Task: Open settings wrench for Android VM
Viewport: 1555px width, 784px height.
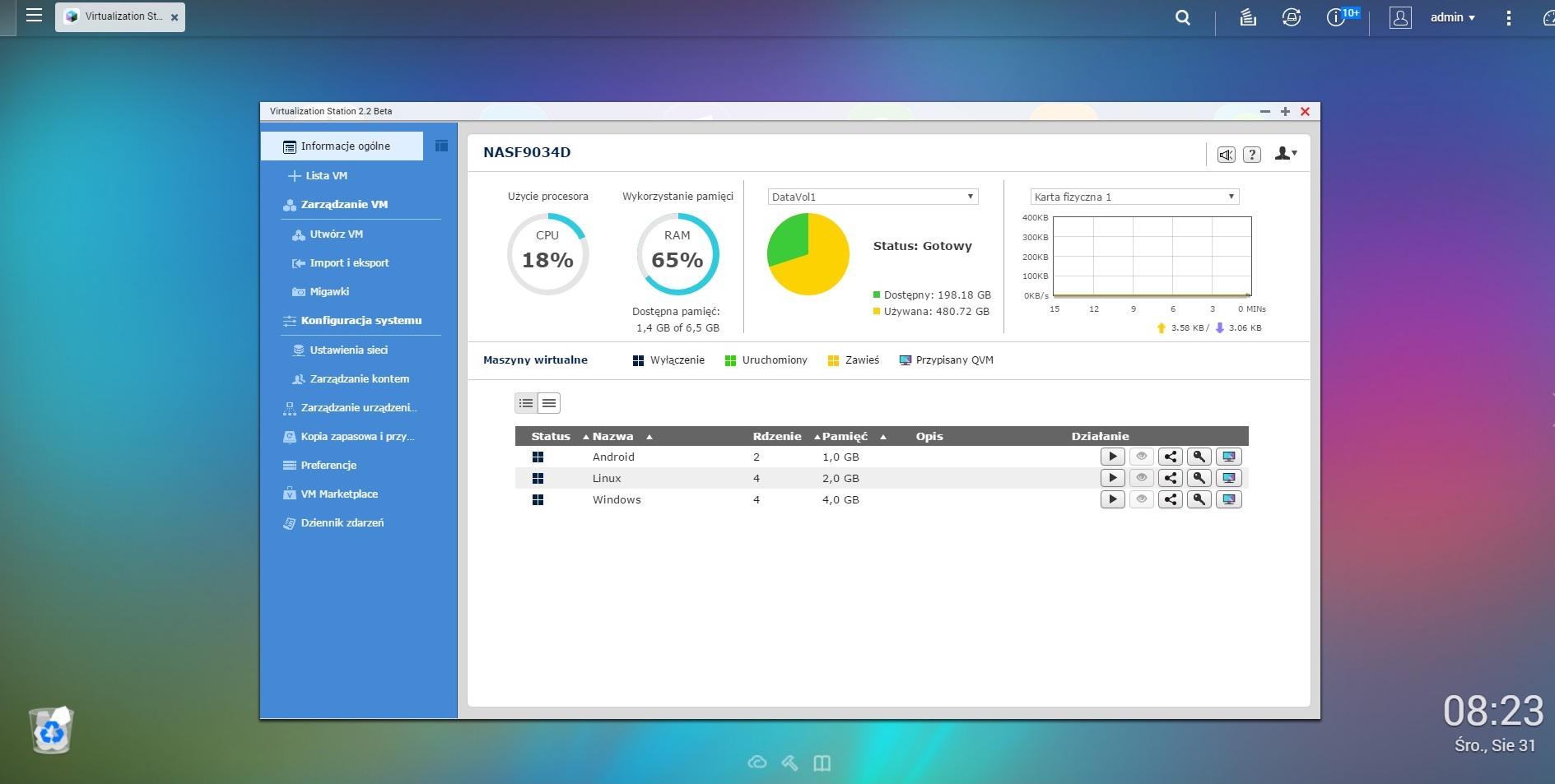Action: (1199, 457)
